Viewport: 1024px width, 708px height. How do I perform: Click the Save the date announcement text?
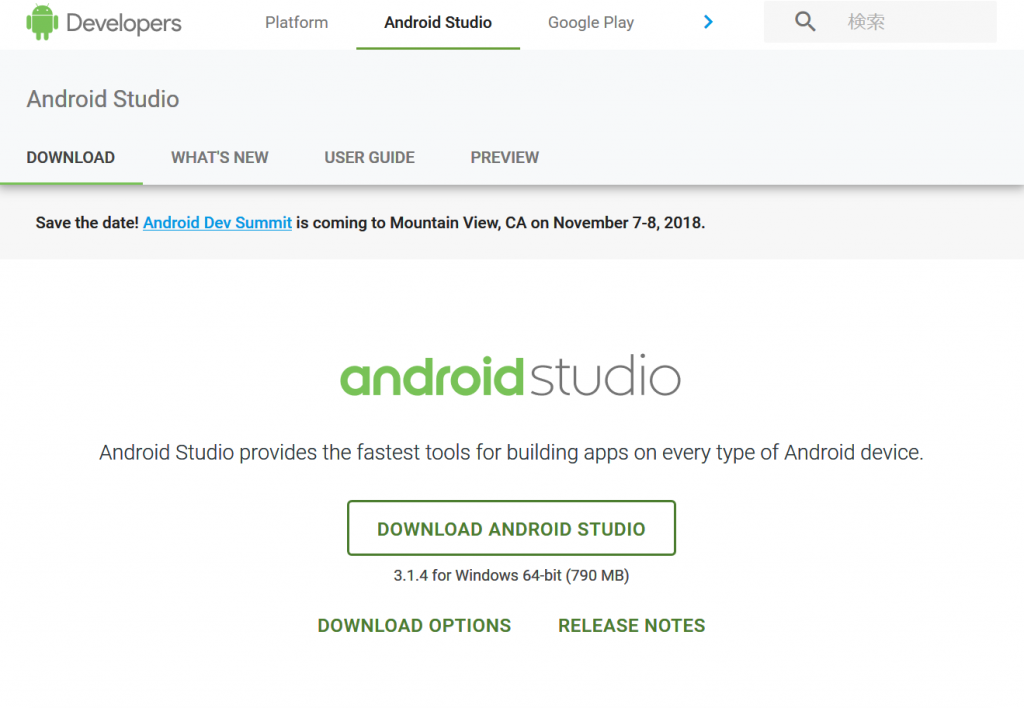coord(87,223)
